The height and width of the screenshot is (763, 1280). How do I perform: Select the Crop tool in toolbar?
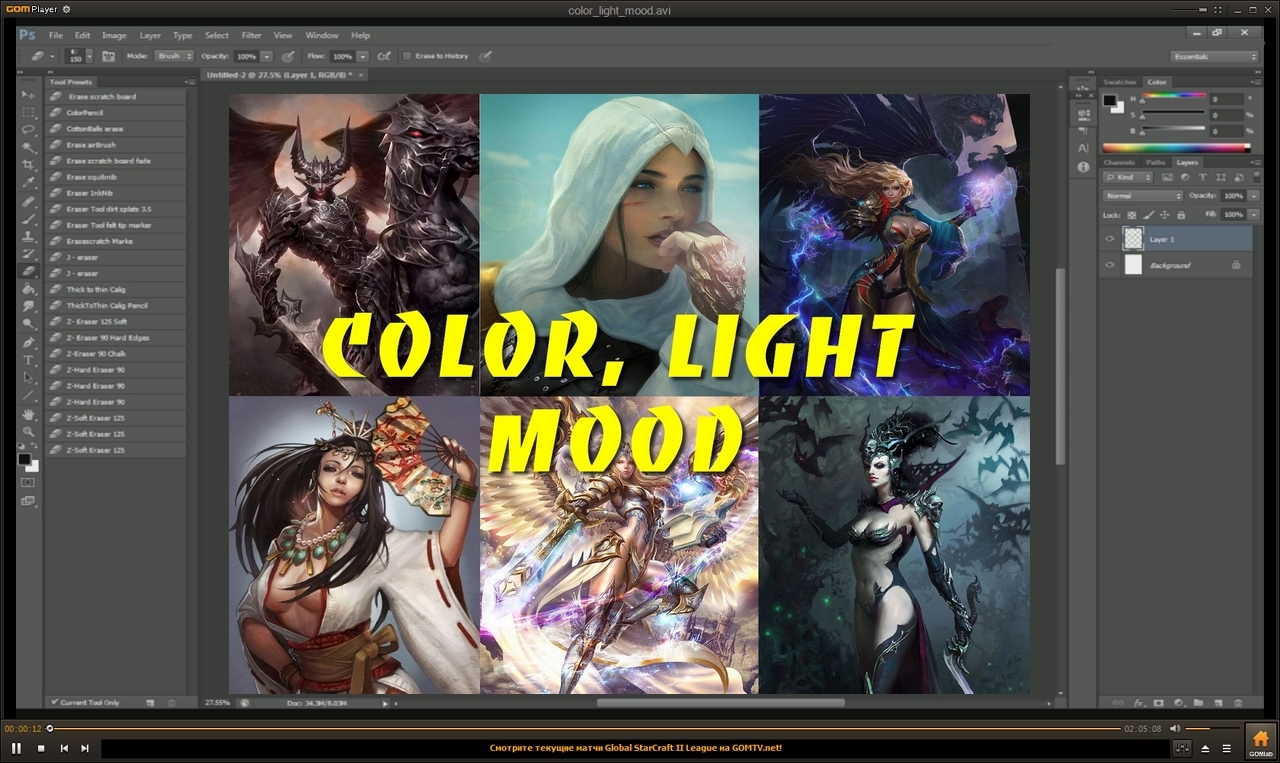point(28,164)
